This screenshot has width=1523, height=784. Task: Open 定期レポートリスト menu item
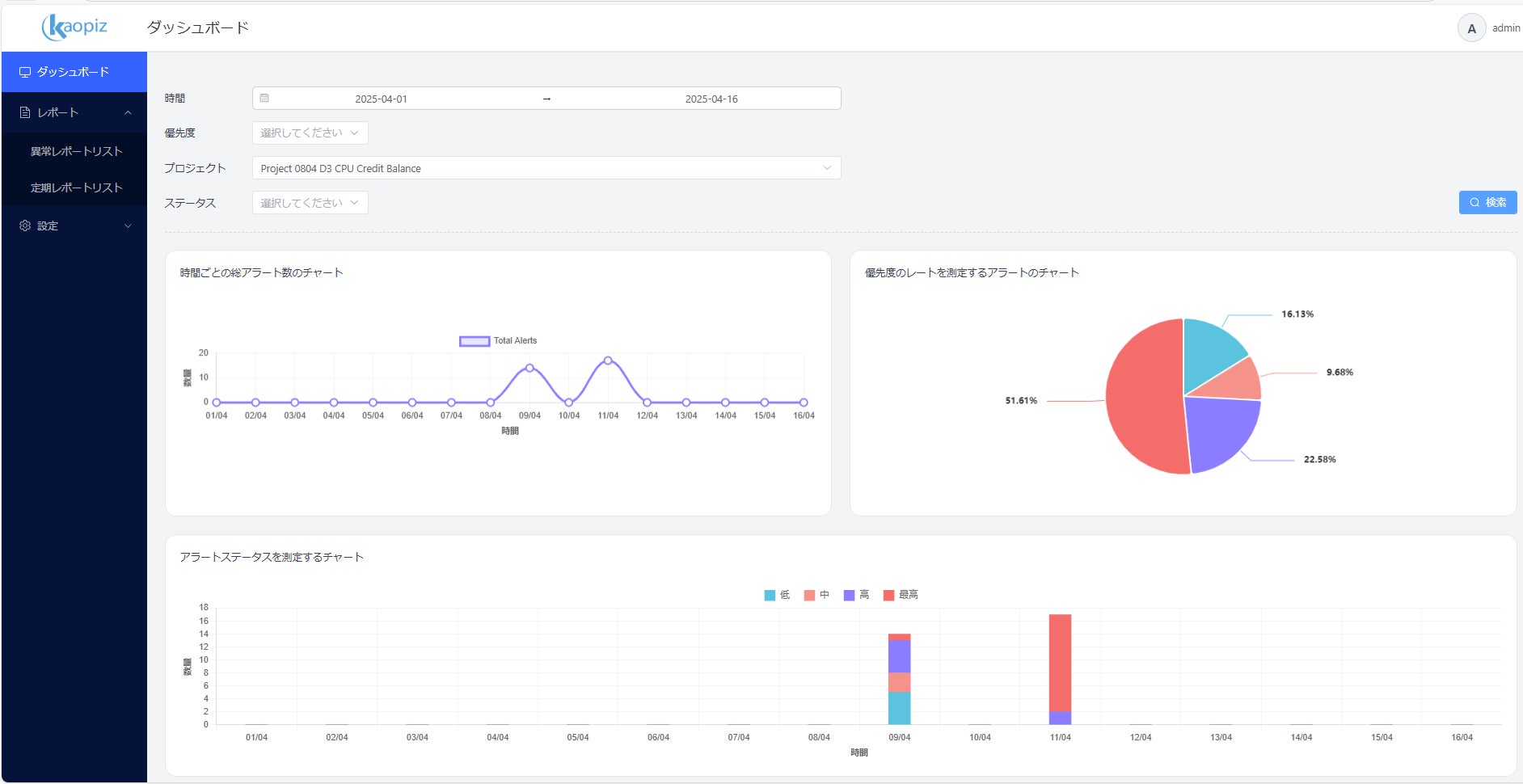(77, 188)
